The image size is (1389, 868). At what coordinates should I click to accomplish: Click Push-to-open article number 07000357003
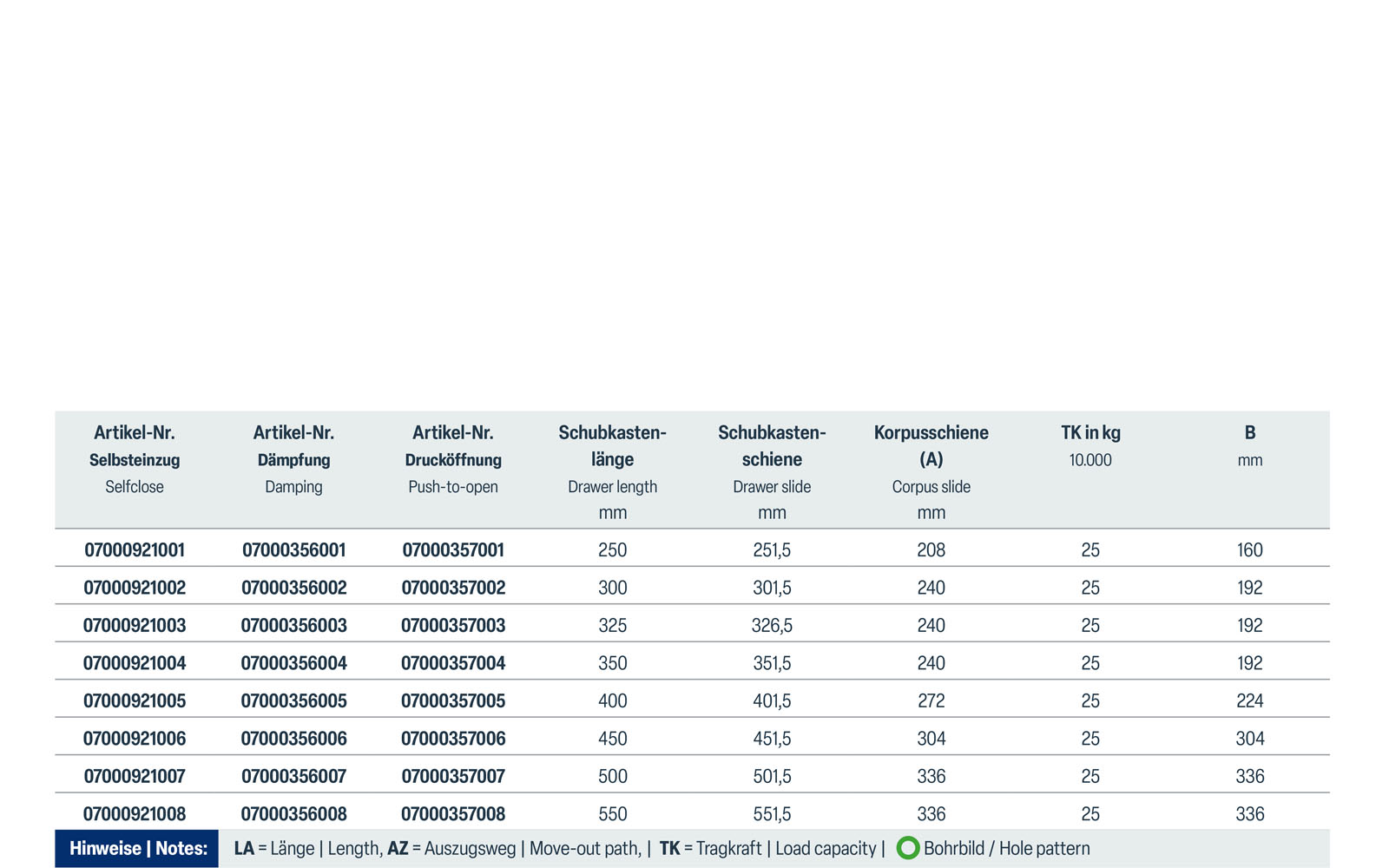click(x=453, y=625)
